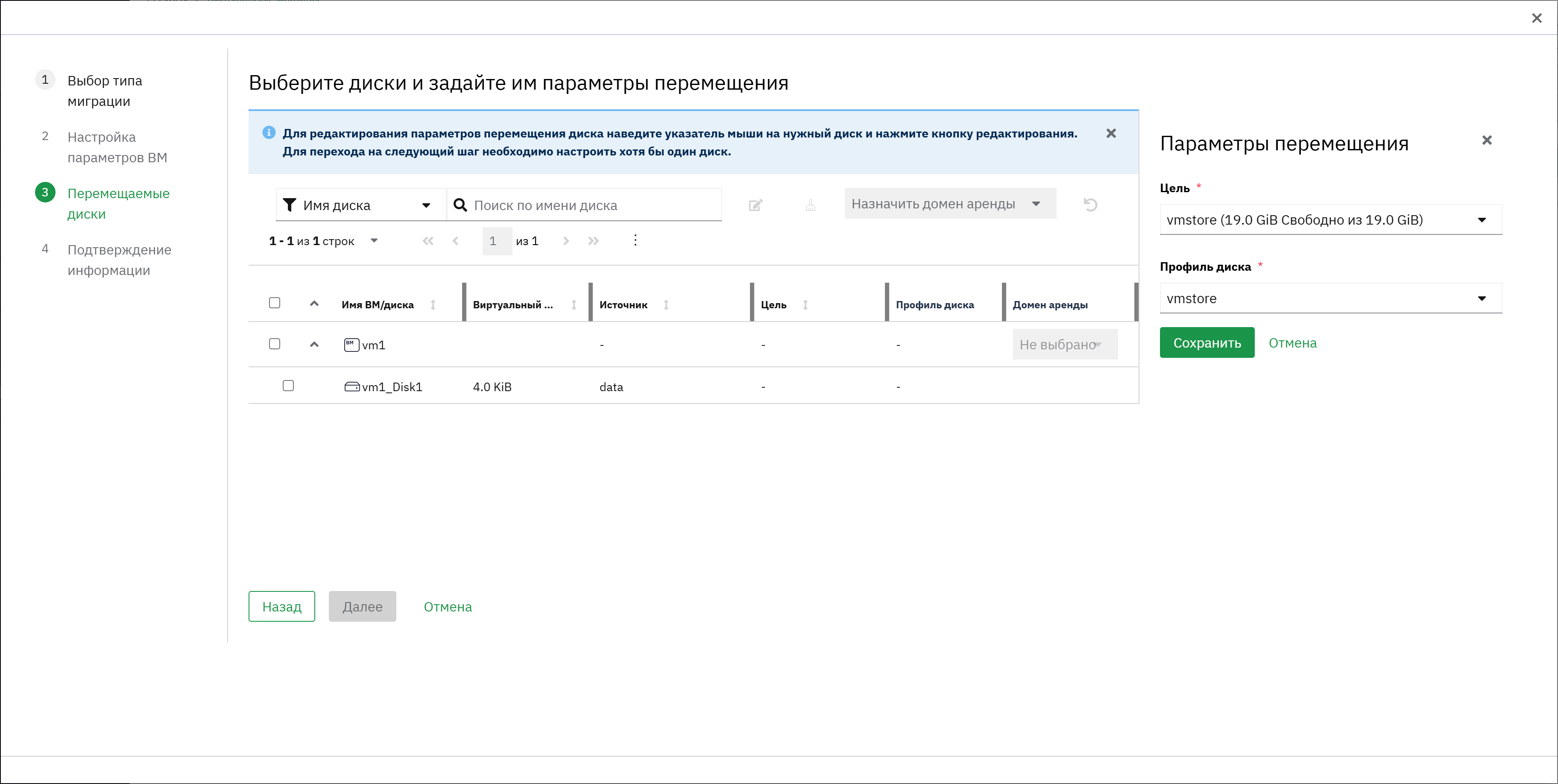Check the vm1 row checkbox
The width and height of the screenshot is (1558, 784).
pos(275,344)
